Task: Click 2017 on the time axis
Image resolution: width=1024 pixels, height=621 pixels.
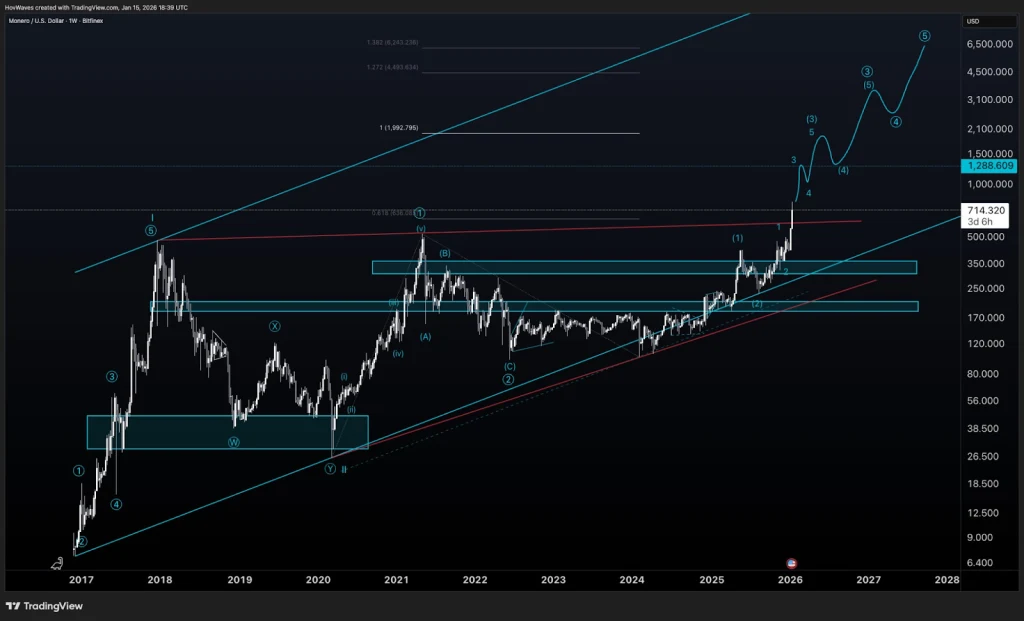Action: point(81,580)
